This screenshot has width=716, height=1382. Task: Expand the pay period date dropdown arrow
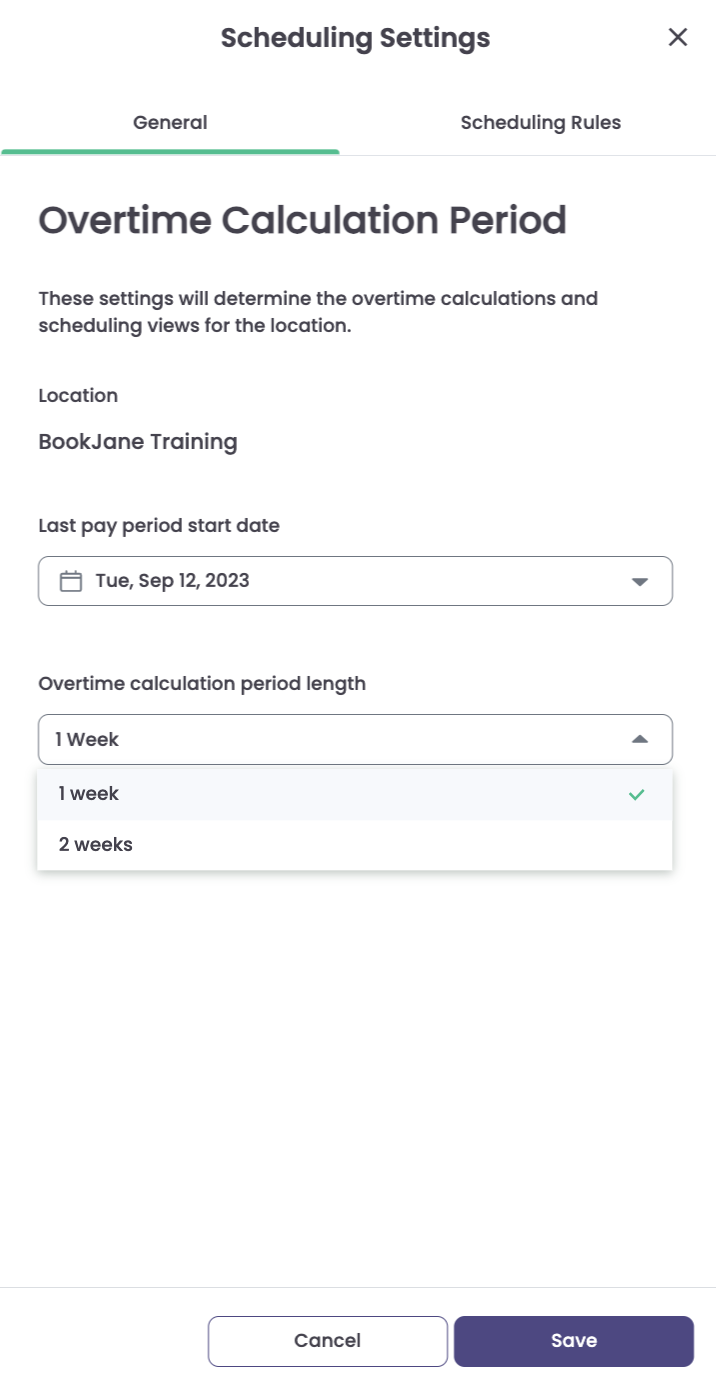coord(640,581)
